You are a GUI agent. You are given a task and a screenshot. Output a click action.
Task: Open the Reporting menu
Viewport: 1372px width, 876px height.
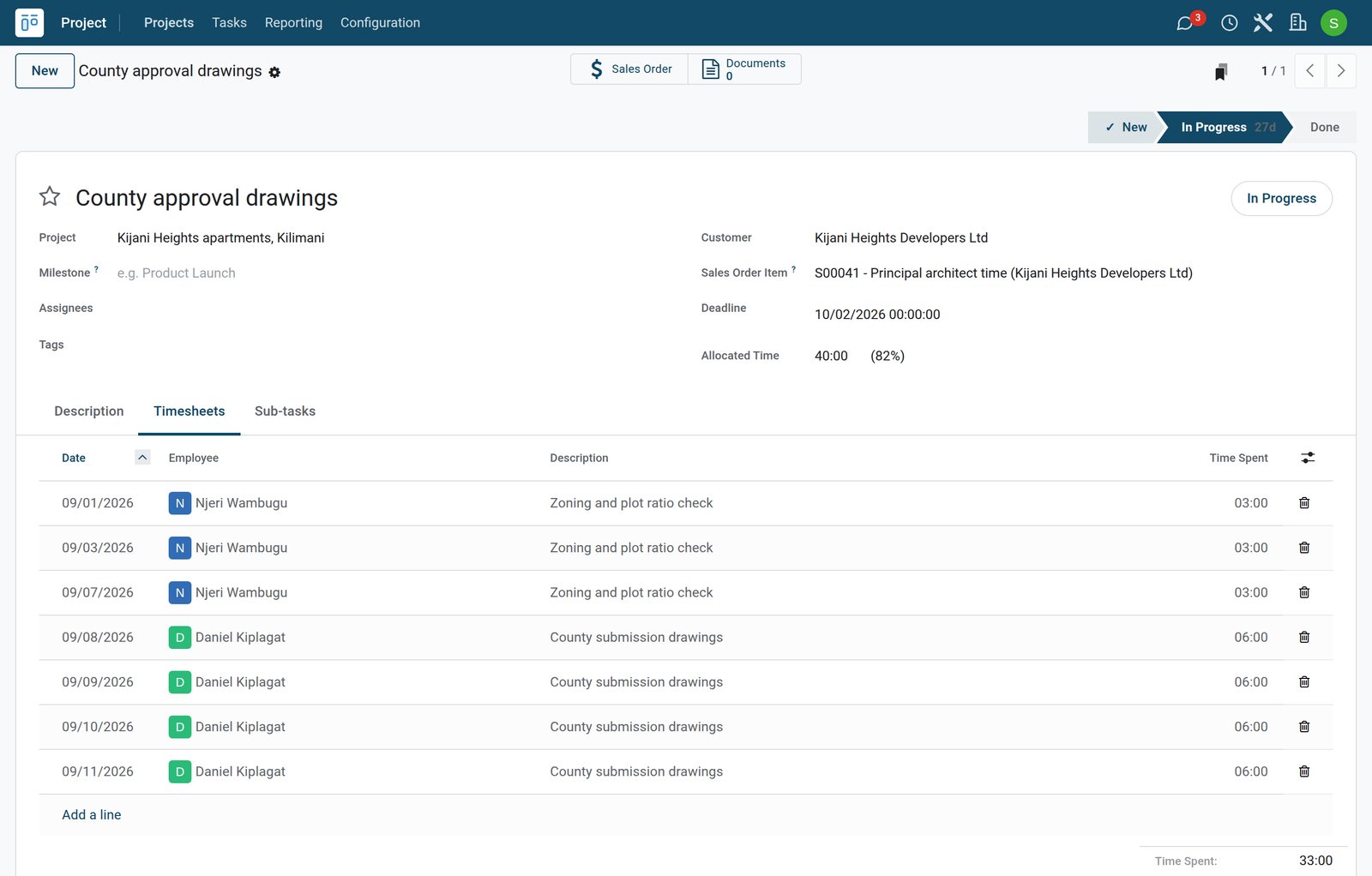point(293,23)
